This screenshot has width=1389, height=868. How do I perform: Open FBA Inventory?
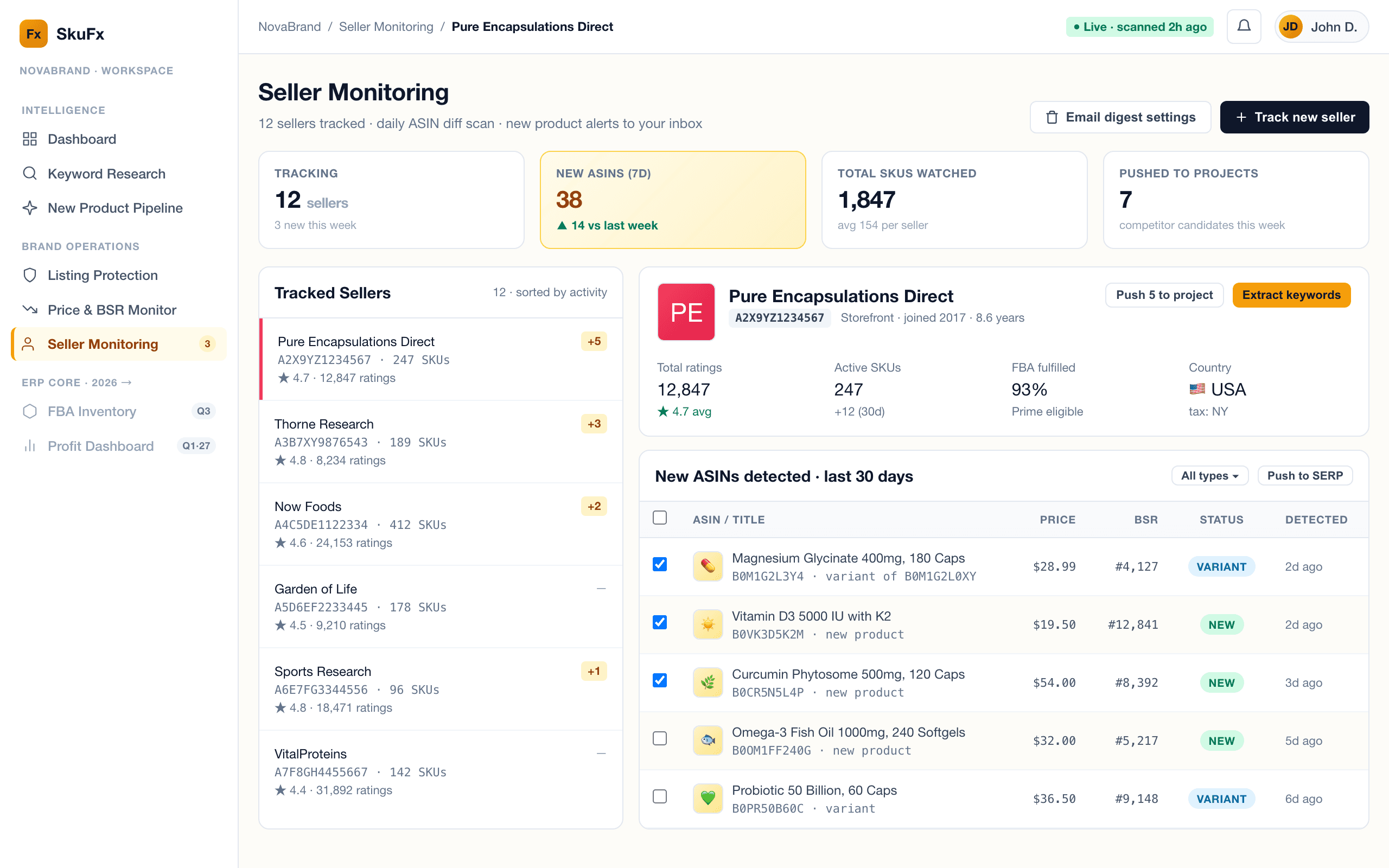pyautogui.click(x=119, y=411)
